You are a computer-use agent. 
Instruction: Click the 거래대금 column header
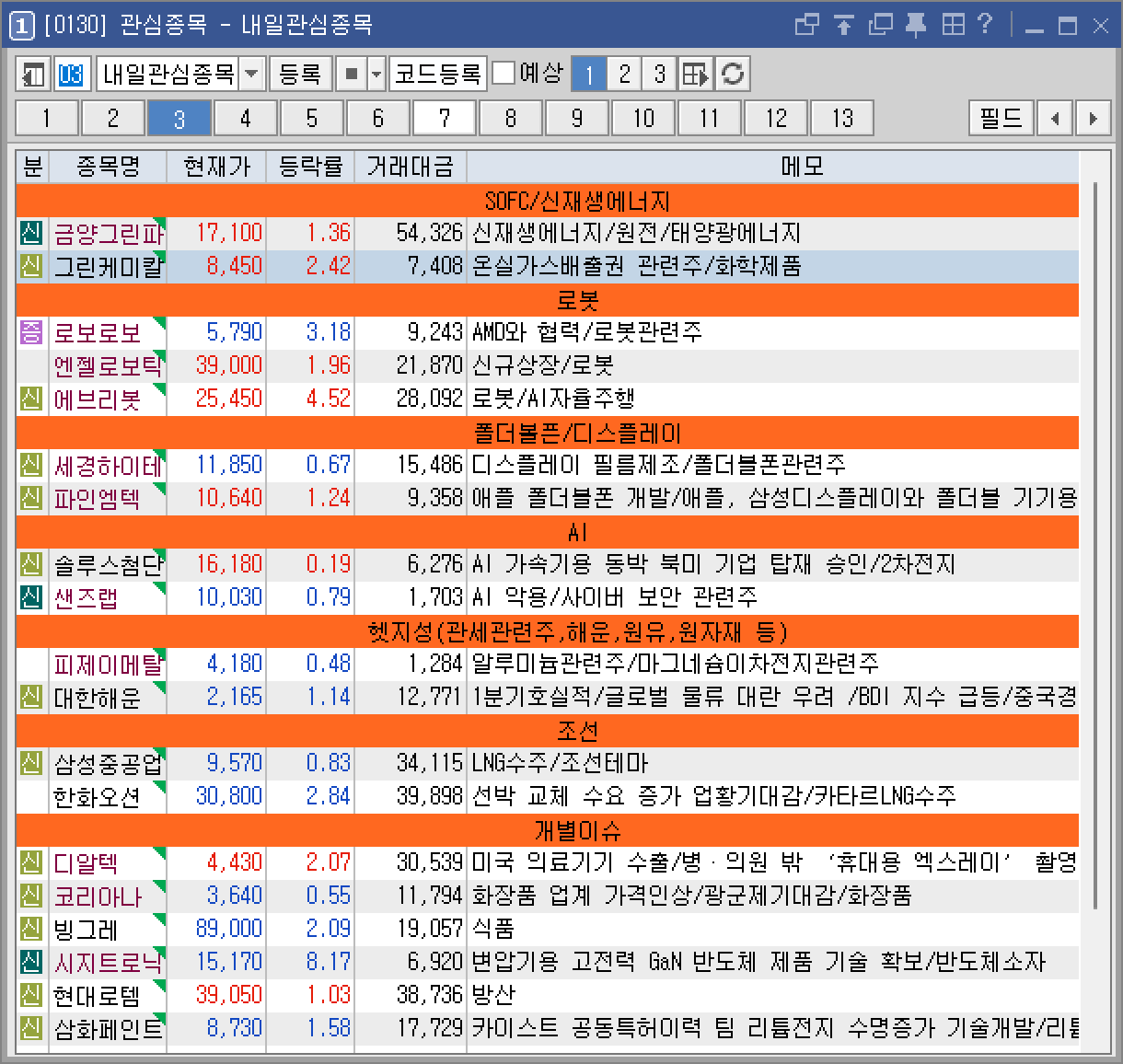pyautogui.click(x=411, y=167)
